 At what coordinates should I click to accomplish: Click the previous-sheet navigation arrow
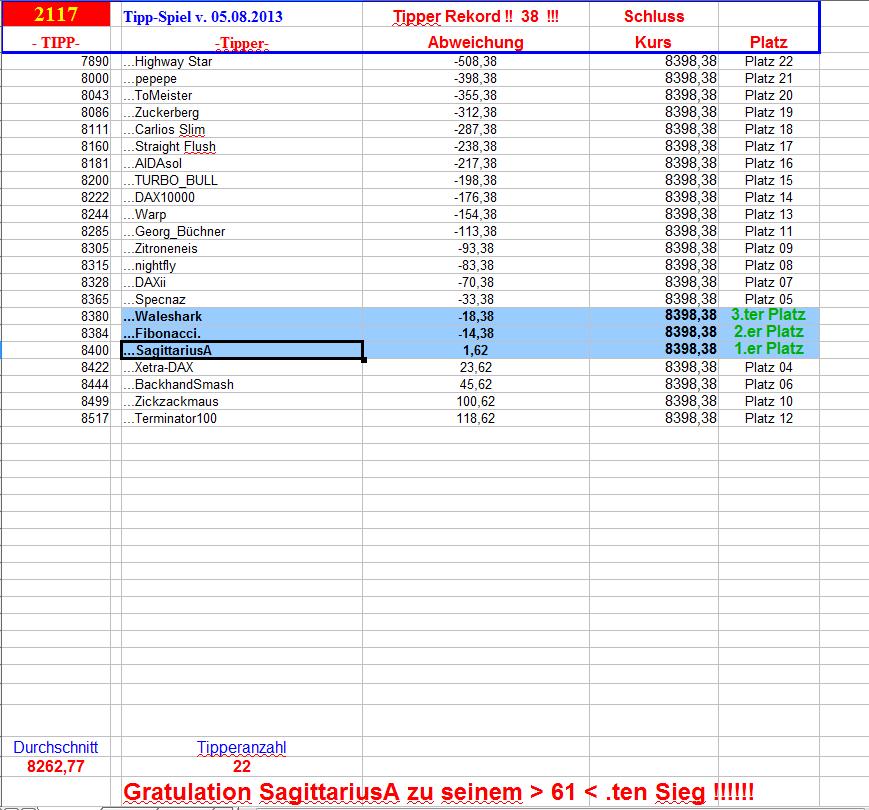click(16, 806)
